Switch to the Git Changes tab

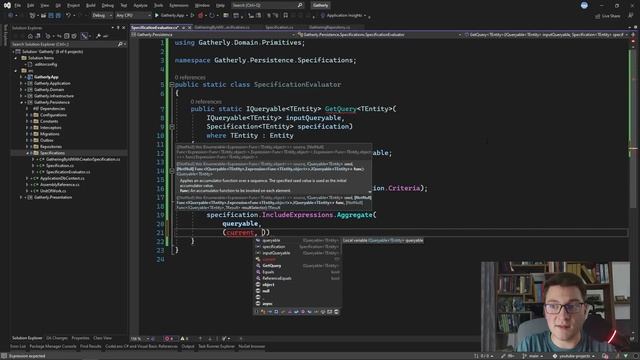coord(57,338)
